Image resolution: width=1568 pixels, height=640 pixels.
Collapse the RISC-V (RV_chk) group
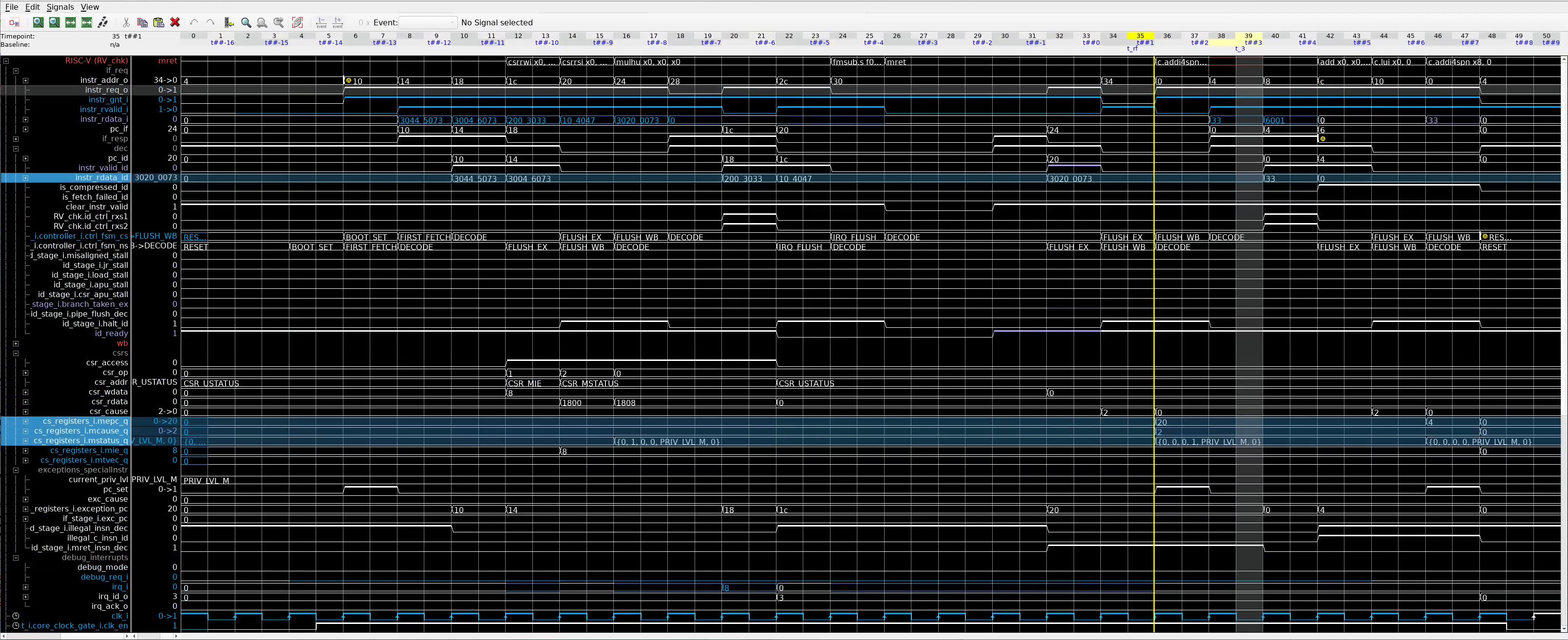pyautogui.click(x=6, y=61)
